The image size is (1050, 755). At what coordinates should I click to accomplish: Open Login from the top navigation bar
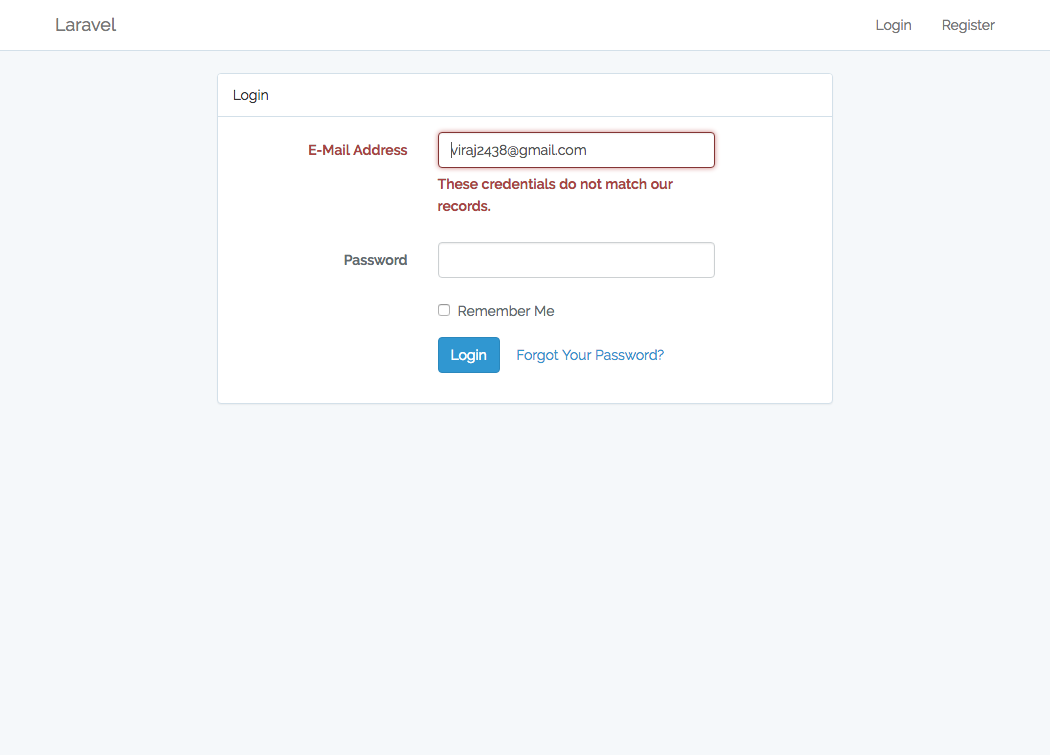pos(893,25)
